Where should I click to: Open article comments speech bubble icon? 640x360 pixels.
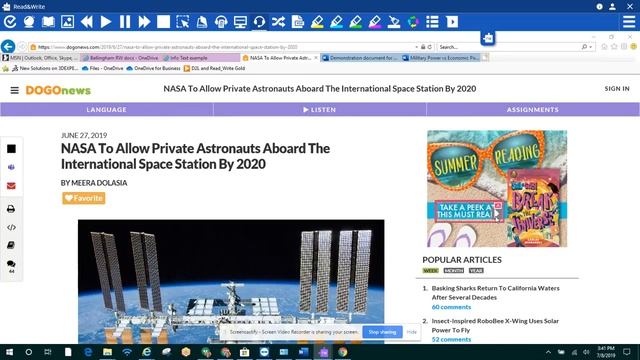pyautogui.click(x=11, y=264)
